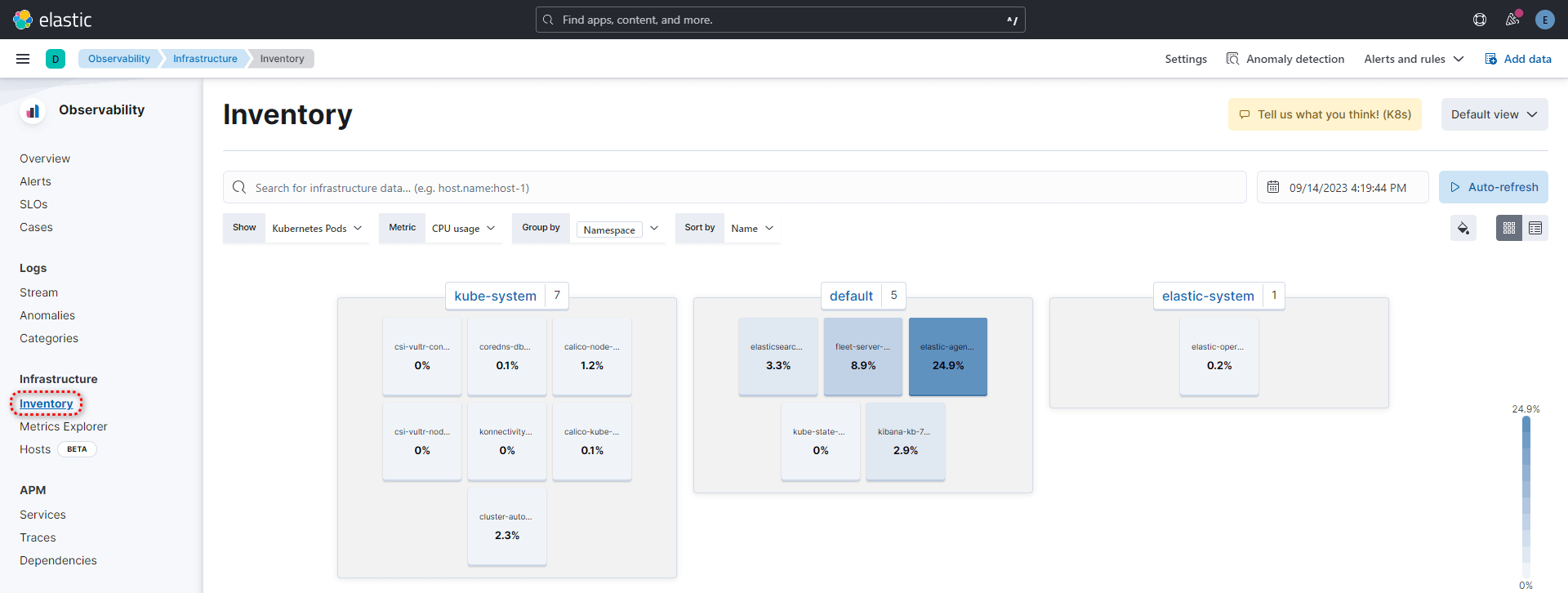The width and height of the screenshot is (1568, 593).
Task: Click the calendar icon in date picker
Action: click(x=1273, y=187)
